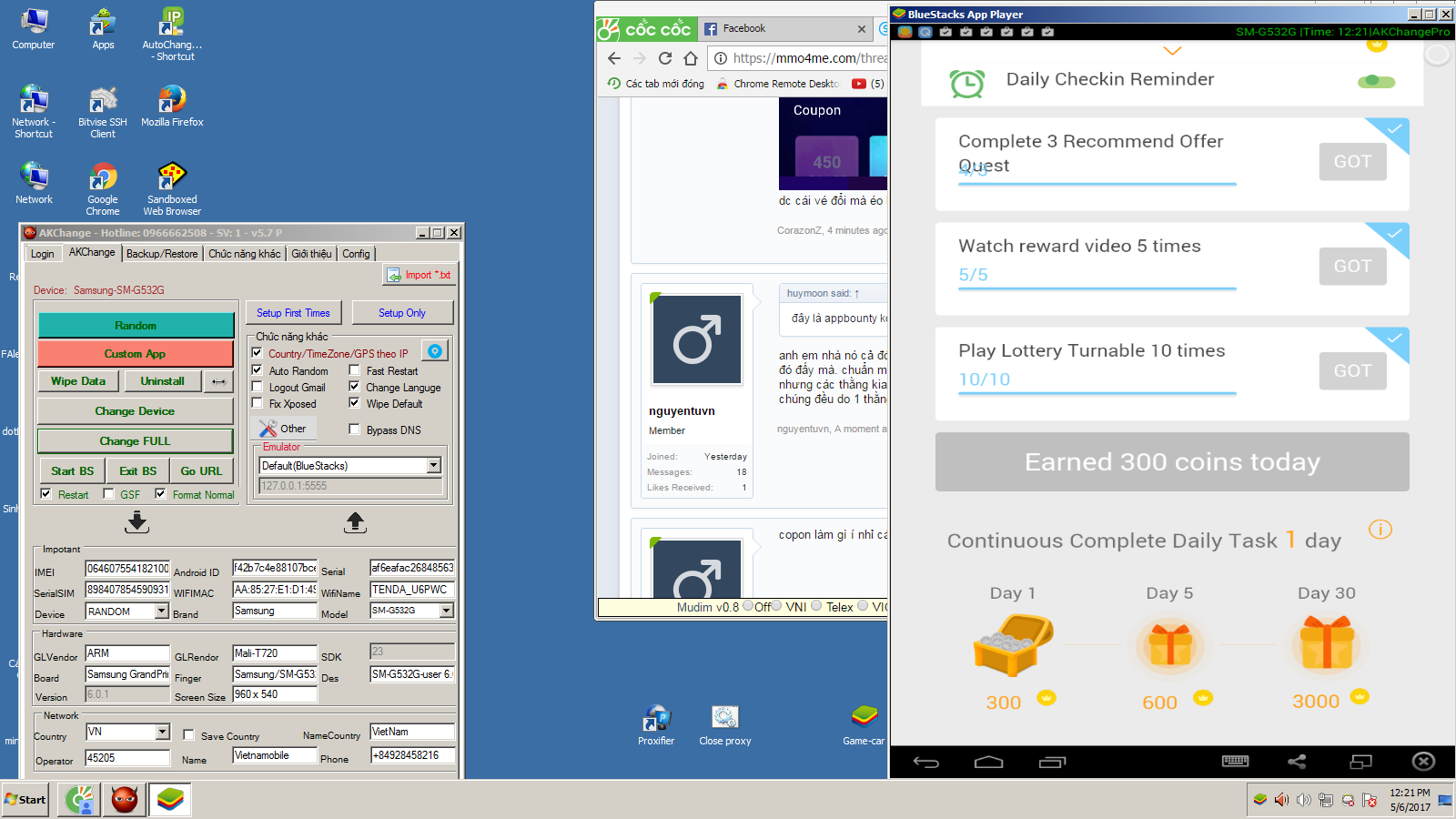1456x819 pixels.
Task: Open the Device RANDOM dropdown
Action: (x=162, y=612)
